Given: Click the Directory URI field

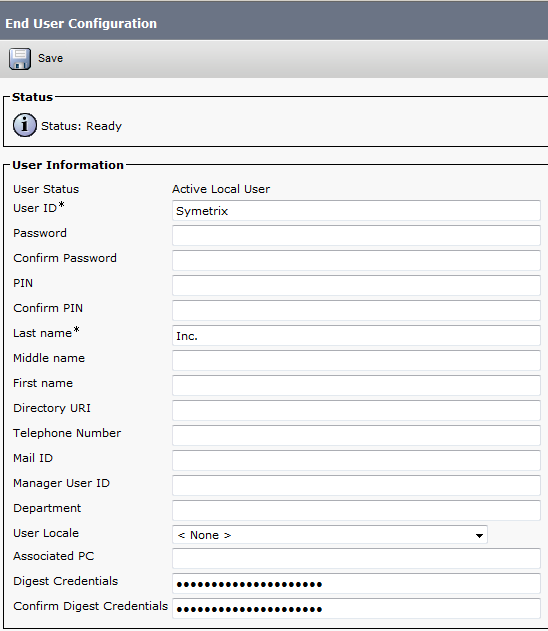Looking at the screenshot, I should 356,410.
